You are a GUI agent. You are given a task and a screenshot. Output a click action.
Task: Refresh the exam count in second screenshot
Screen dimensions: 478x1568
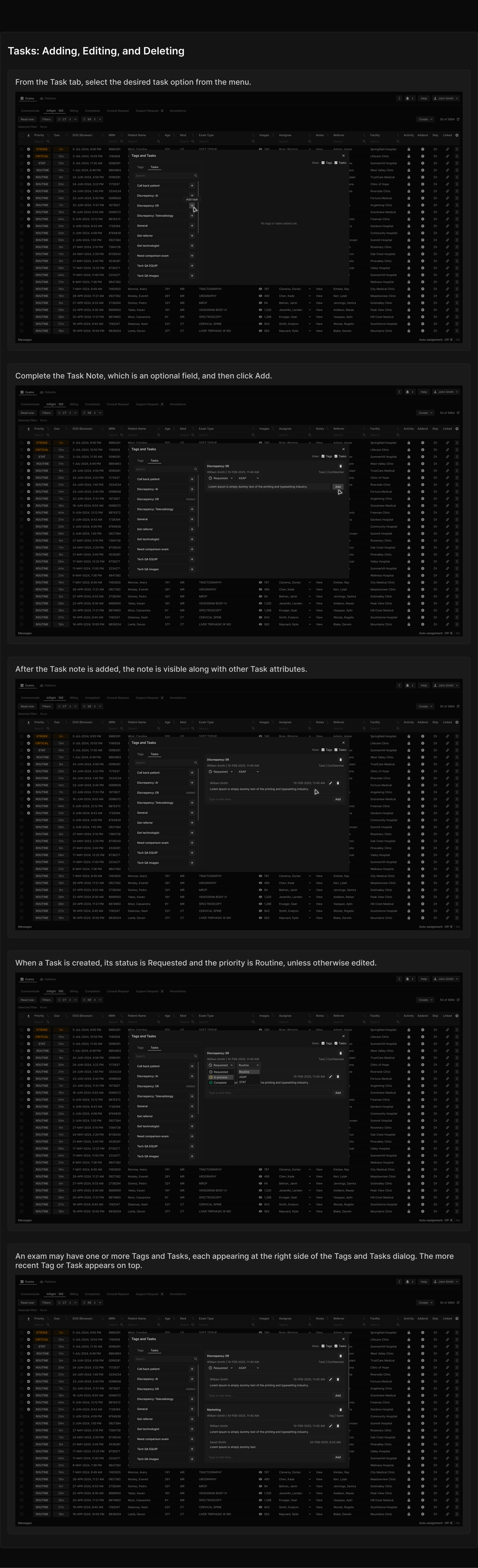(458, 413)
